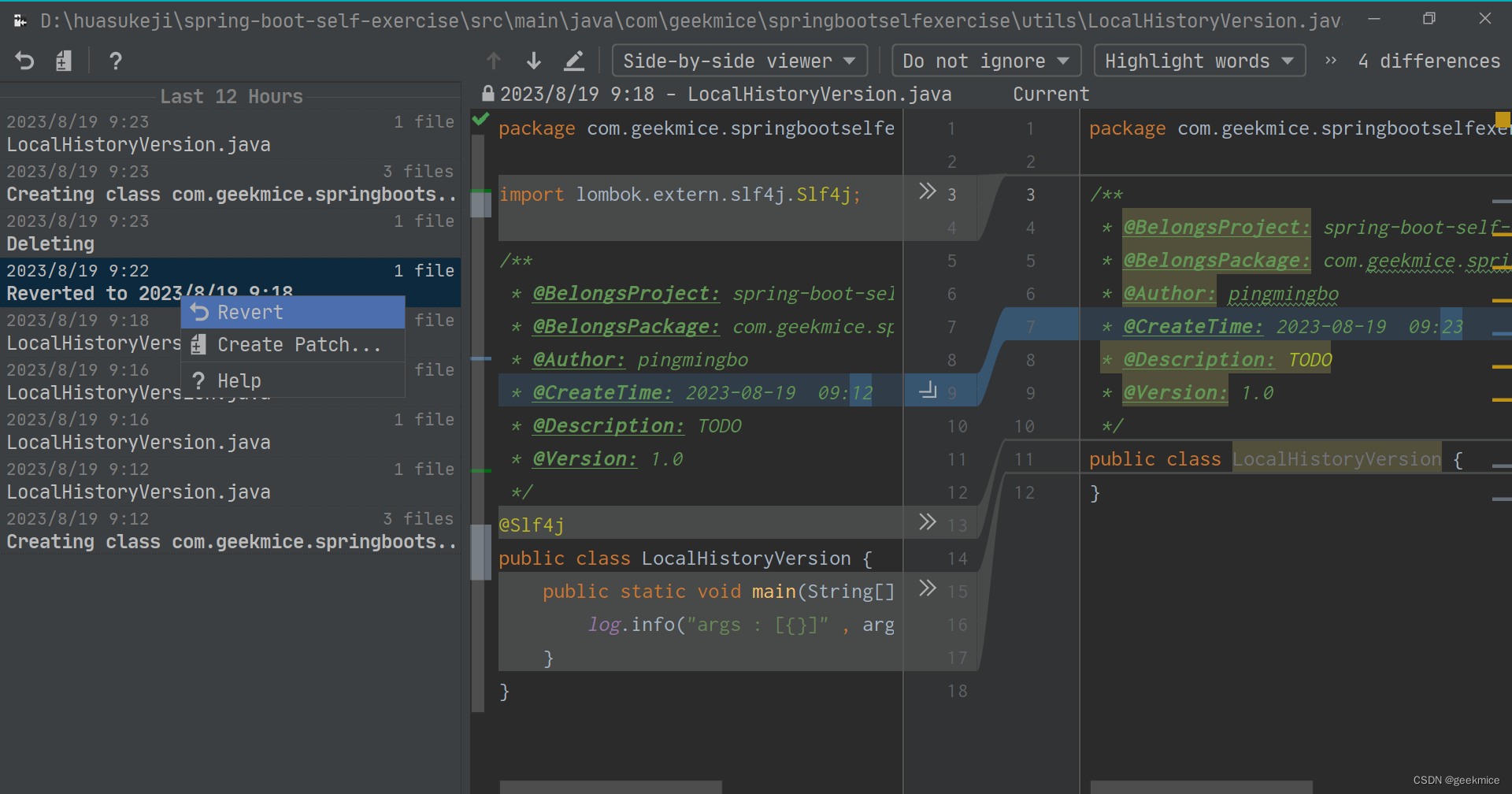Image resolution: width=1512 pixels, height=794 pixels.
Task: Apply CreateTime line change icon
Action: tap(928, 390)
